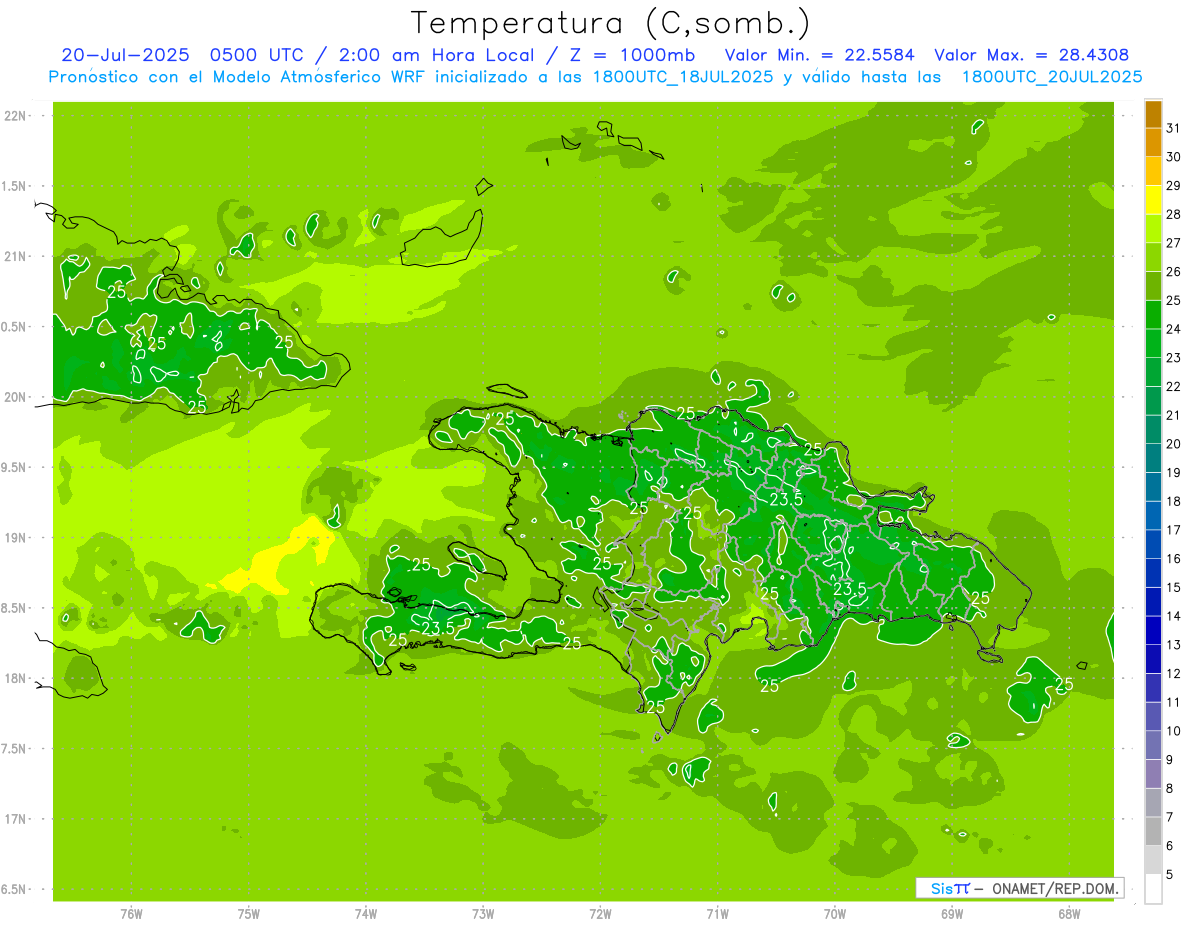The width and height of the screenshot is (1200, 927).
Task: Click the "23.5" contour label on Haiti's southern peninsula
Action: [438, 628]
